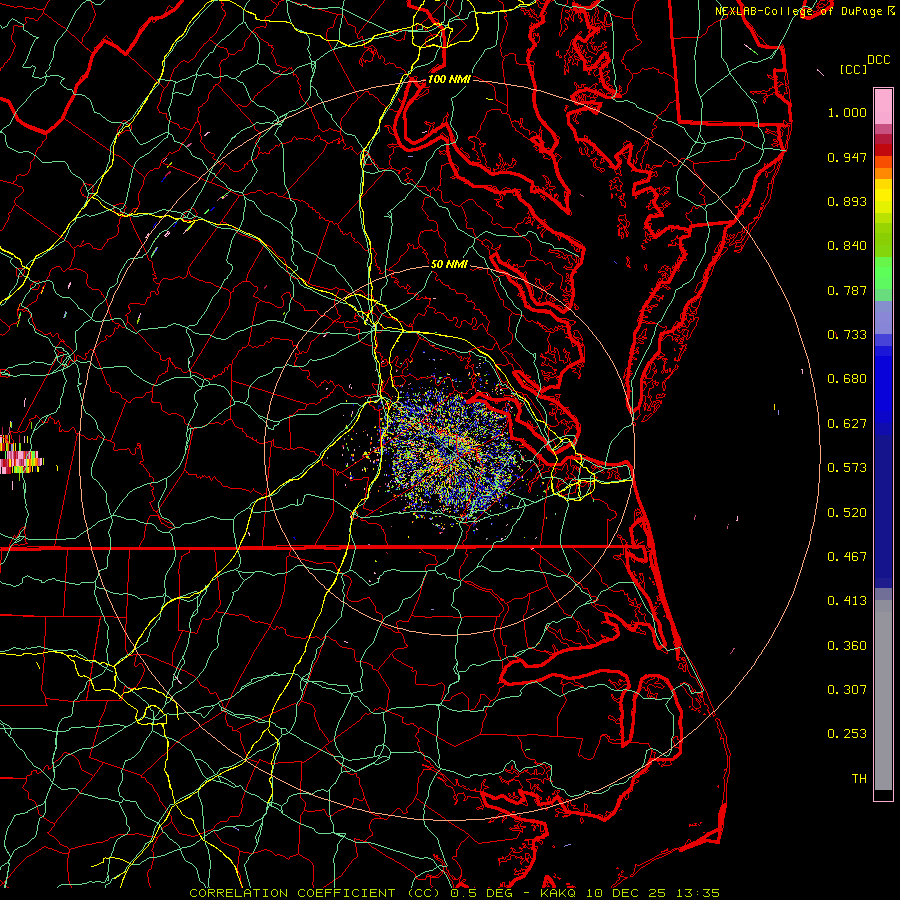Select the 0.360 legend value
900x900 pixels.
pyautogui.click(x=847, y=646)
